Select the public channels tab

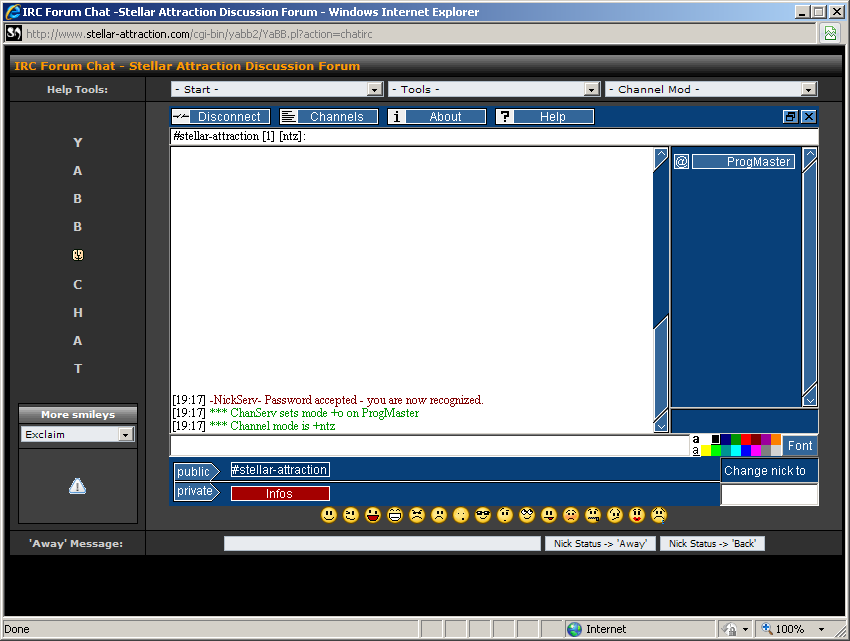point(196,471)
